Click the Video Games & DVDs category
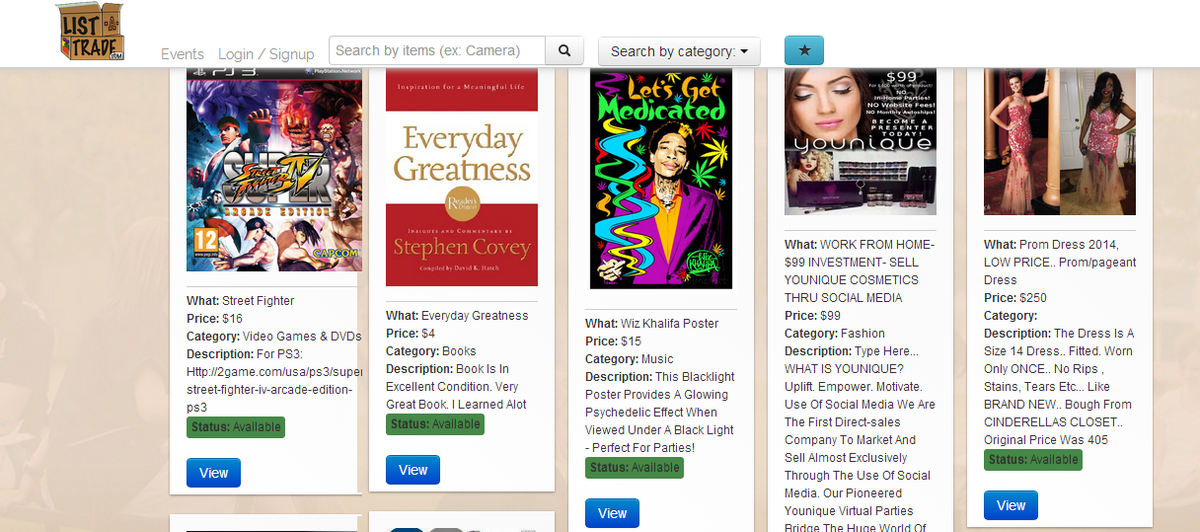This screenshot has width=1200, height=532. [x=302, y=337]
